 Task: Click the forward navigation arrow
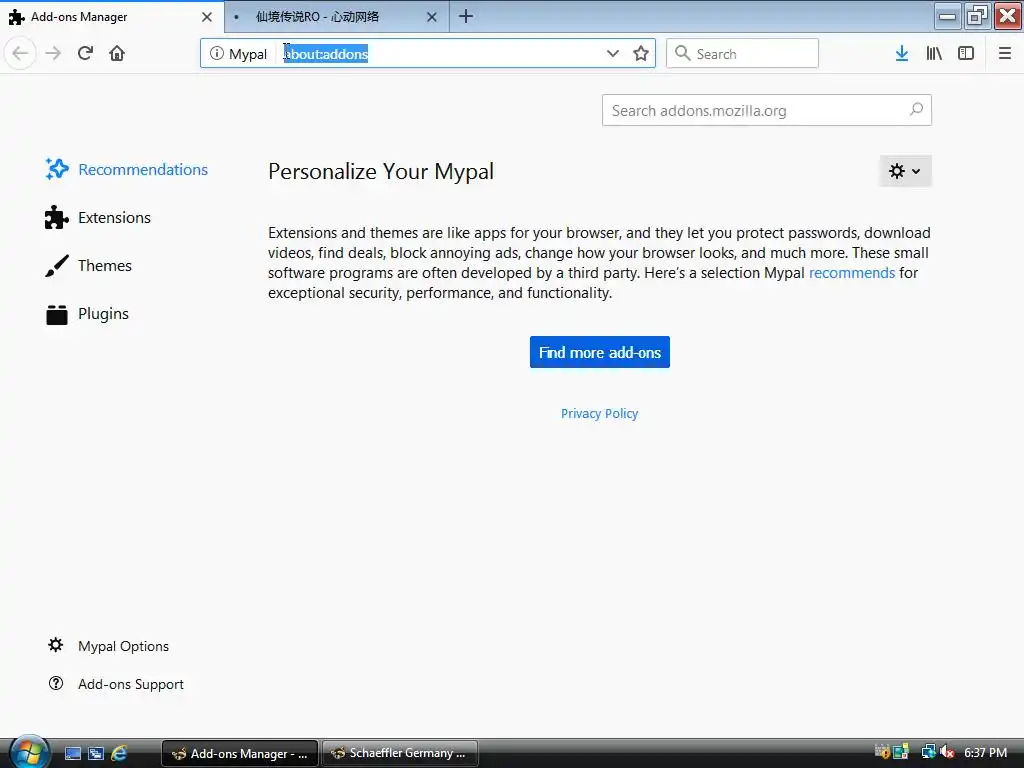(x=53, y=54)
